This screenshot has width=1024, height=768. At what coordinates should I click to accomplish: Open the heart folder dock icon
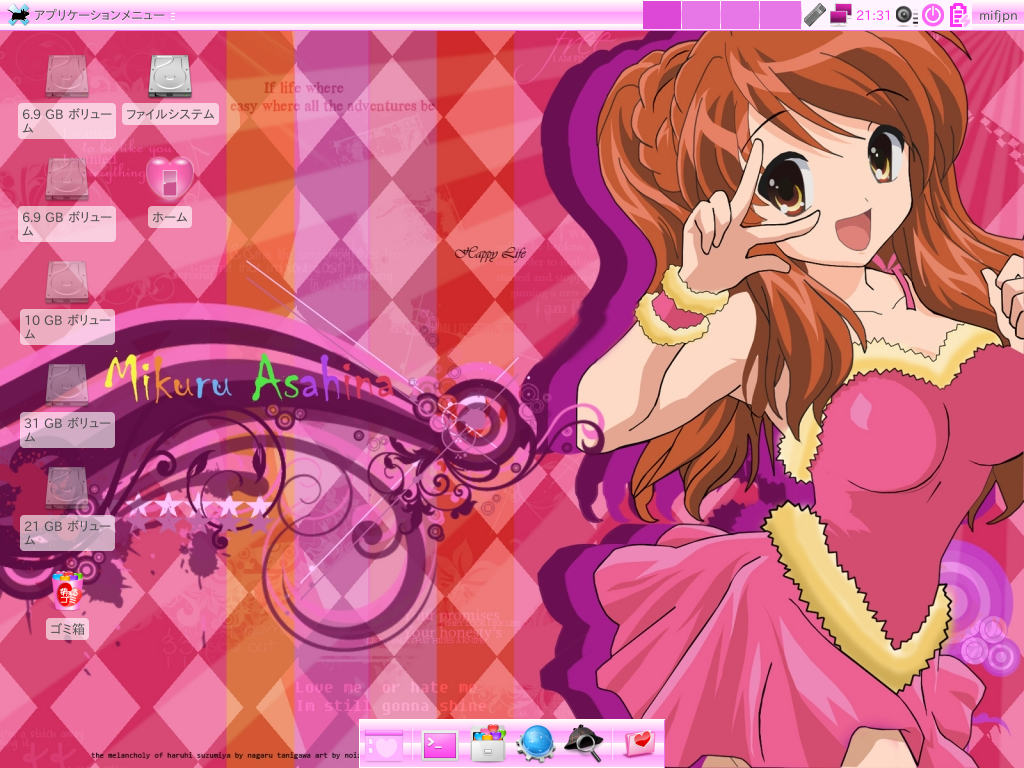click(x=639, y=743)
